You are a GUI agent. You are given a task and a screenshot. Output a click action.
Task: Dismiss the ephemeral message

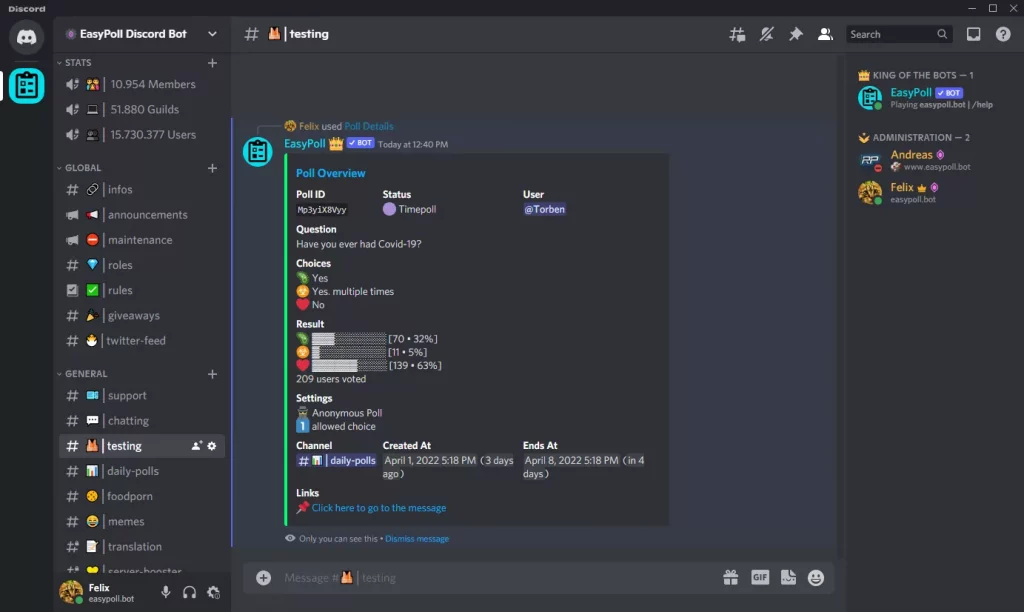point(417,539)
